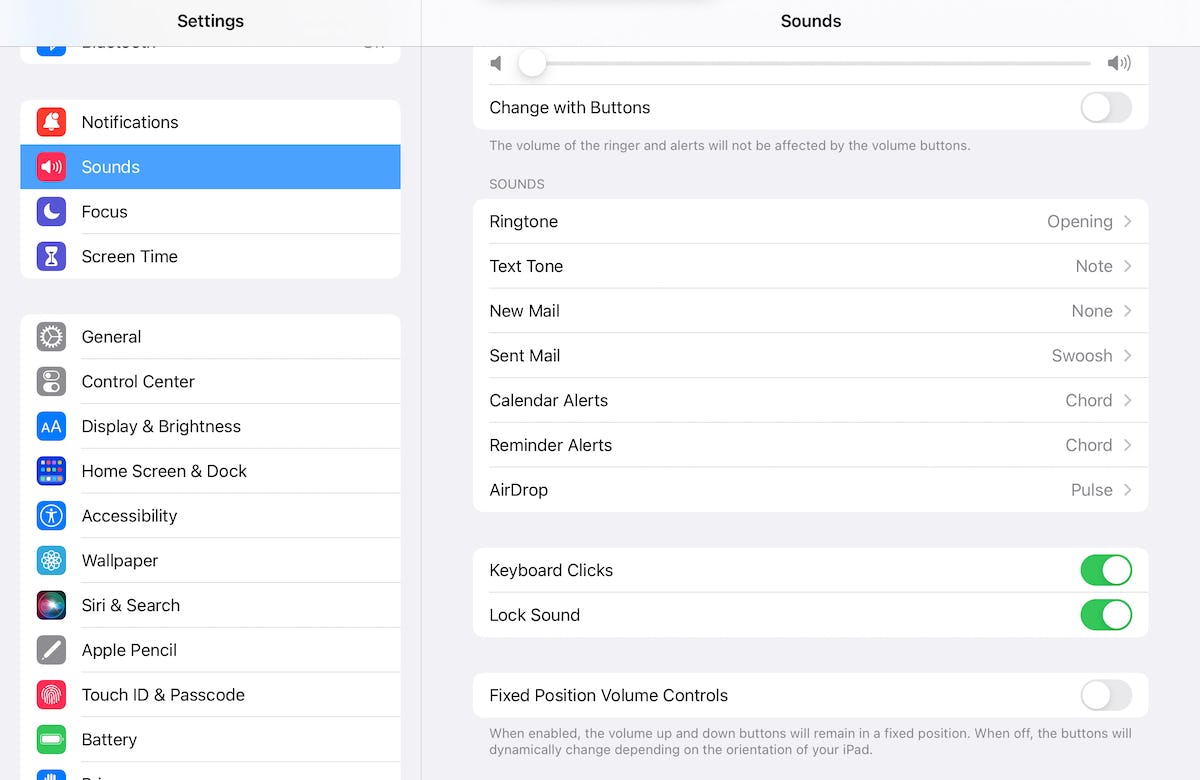Image resolution: width=1200 pixels, height=780 pixels.
Task: Click the Accessibility person icon
Action: [51, 516]
